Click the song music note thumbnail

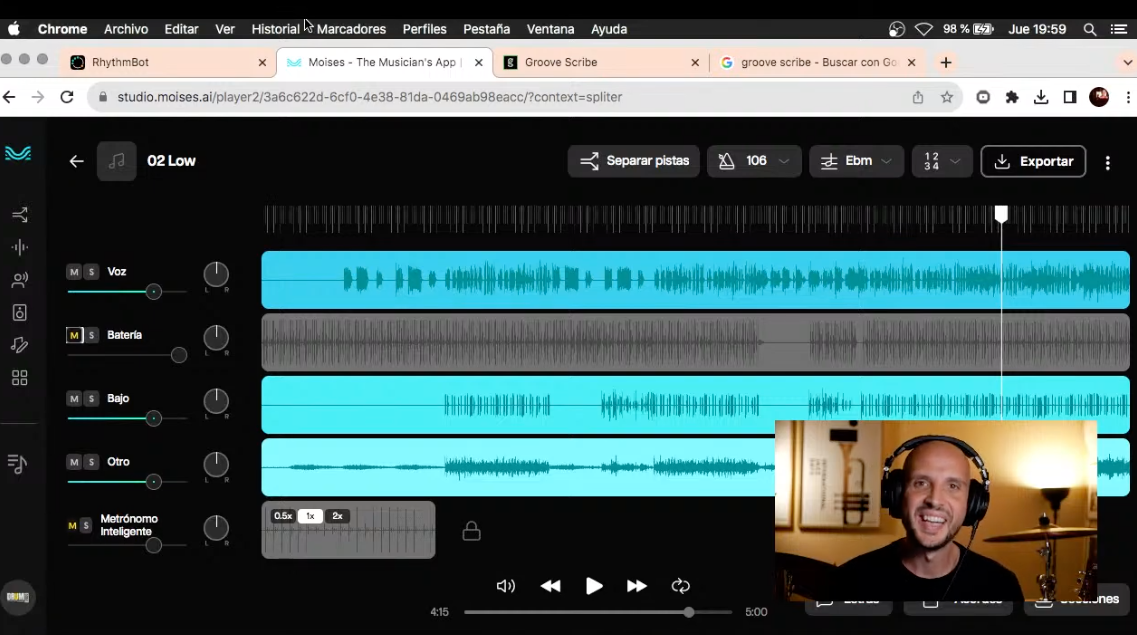pos(117,161)
